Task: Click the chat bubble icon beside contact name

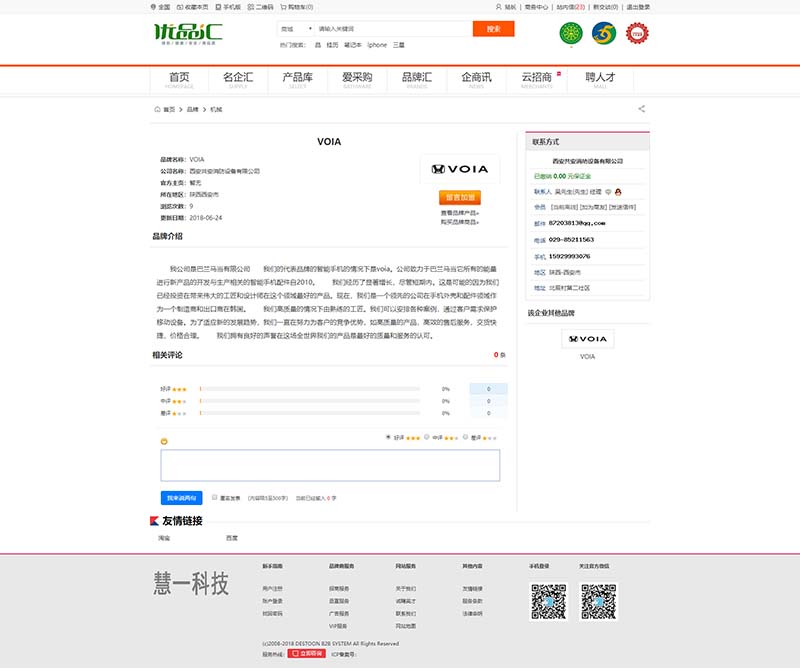Action: [608, 192]
